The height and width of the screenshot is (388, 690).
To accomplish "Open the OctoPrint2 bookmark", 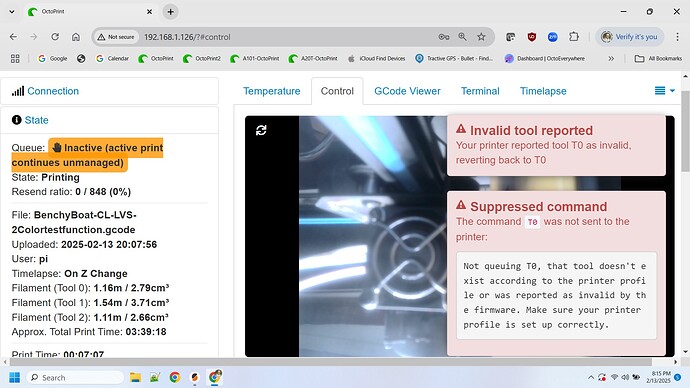I will pyautogui.click(x=202, y=59).
